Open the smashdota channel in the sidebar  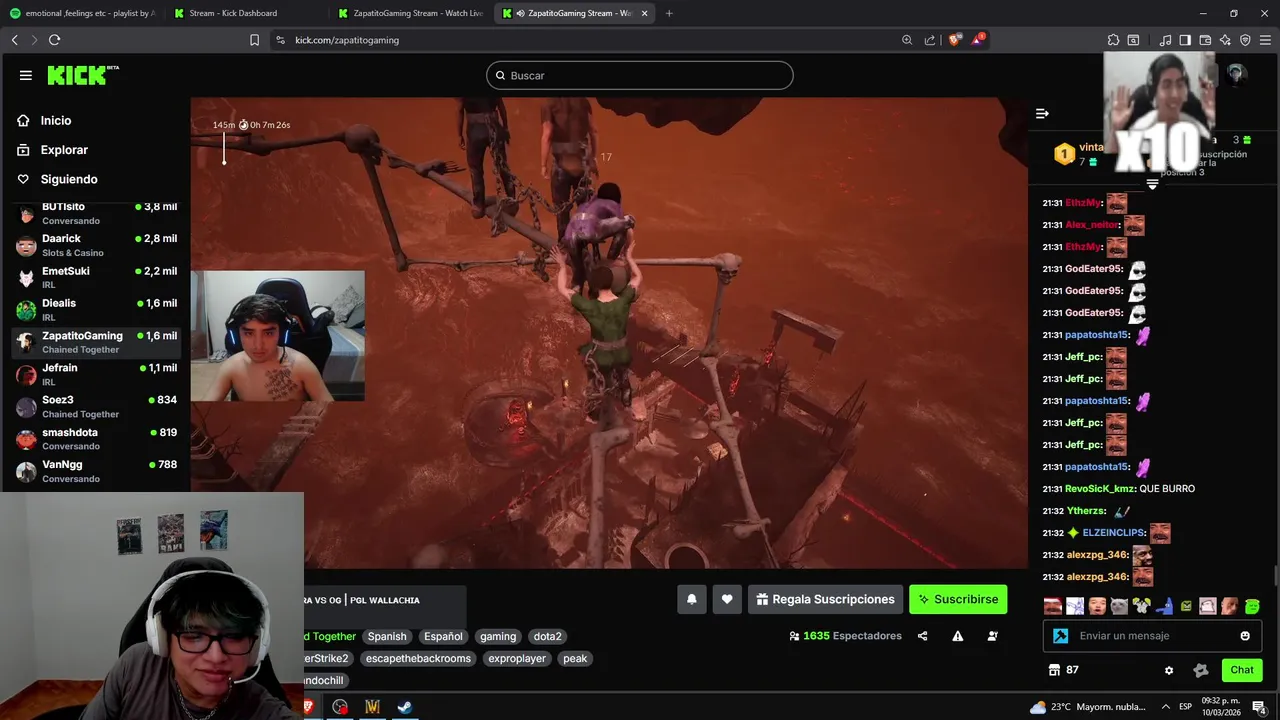pyautogui.click(x=96, y=439)
